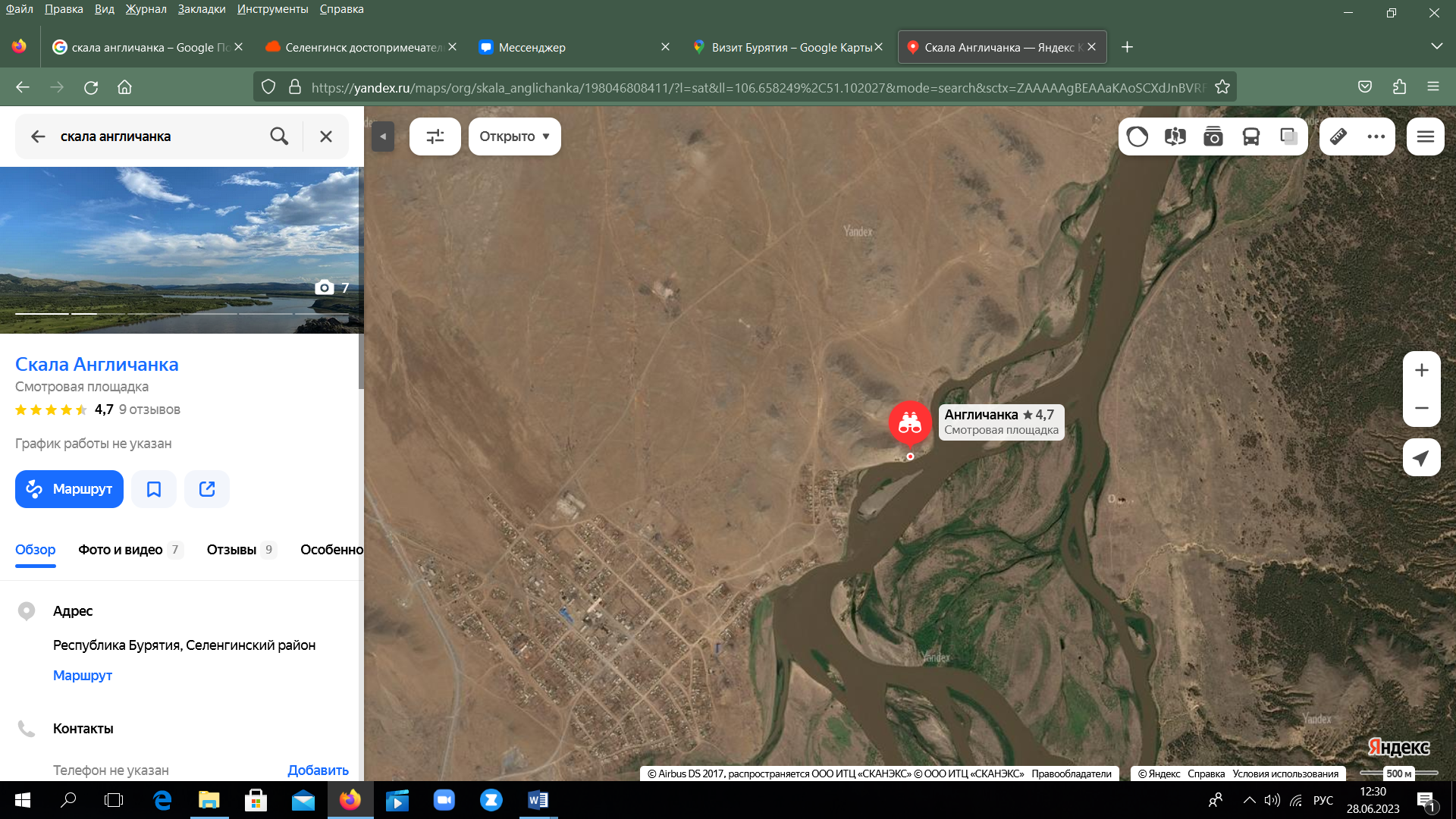Viewport: 1456px width, 819px height.
Task: Open the Закладки menu
Action: [x=202, y=9]
